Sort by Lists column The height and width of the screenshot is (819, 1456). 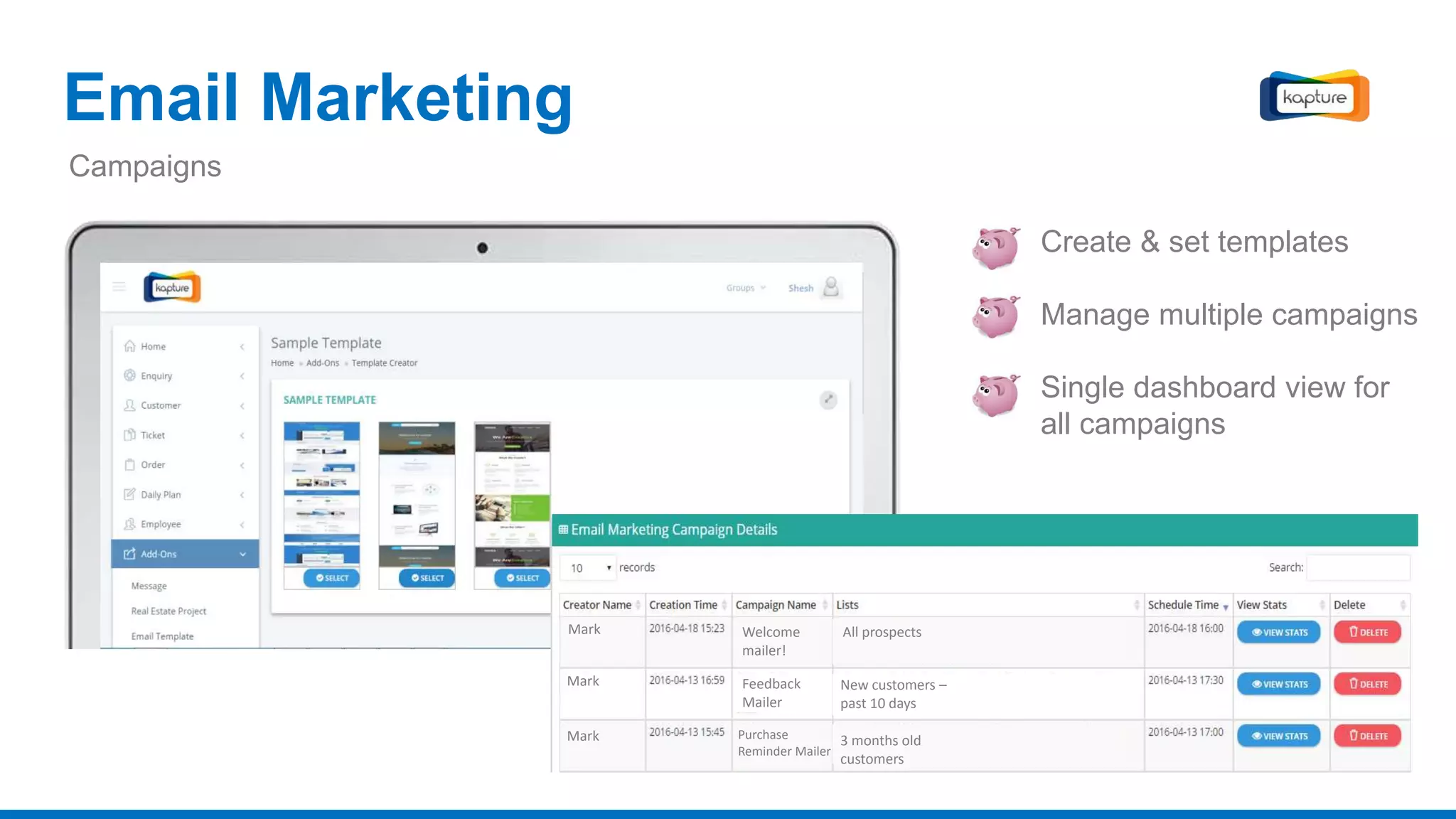(988, 605)
